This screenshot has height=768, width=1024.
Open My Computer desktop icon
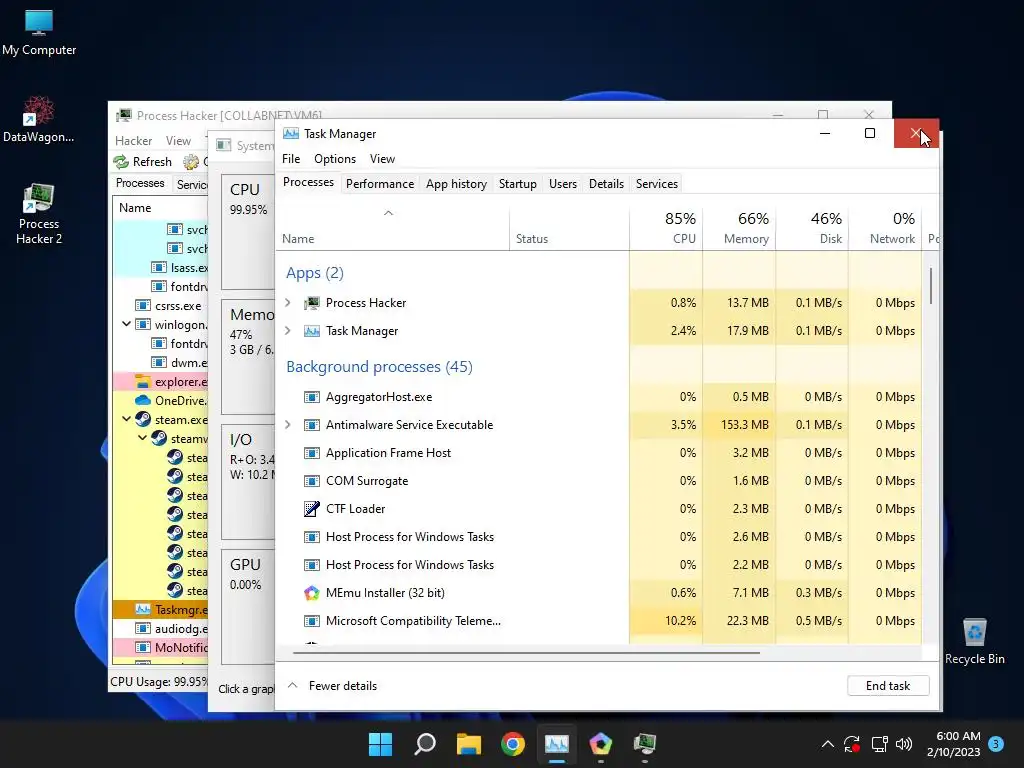(39, 31)
